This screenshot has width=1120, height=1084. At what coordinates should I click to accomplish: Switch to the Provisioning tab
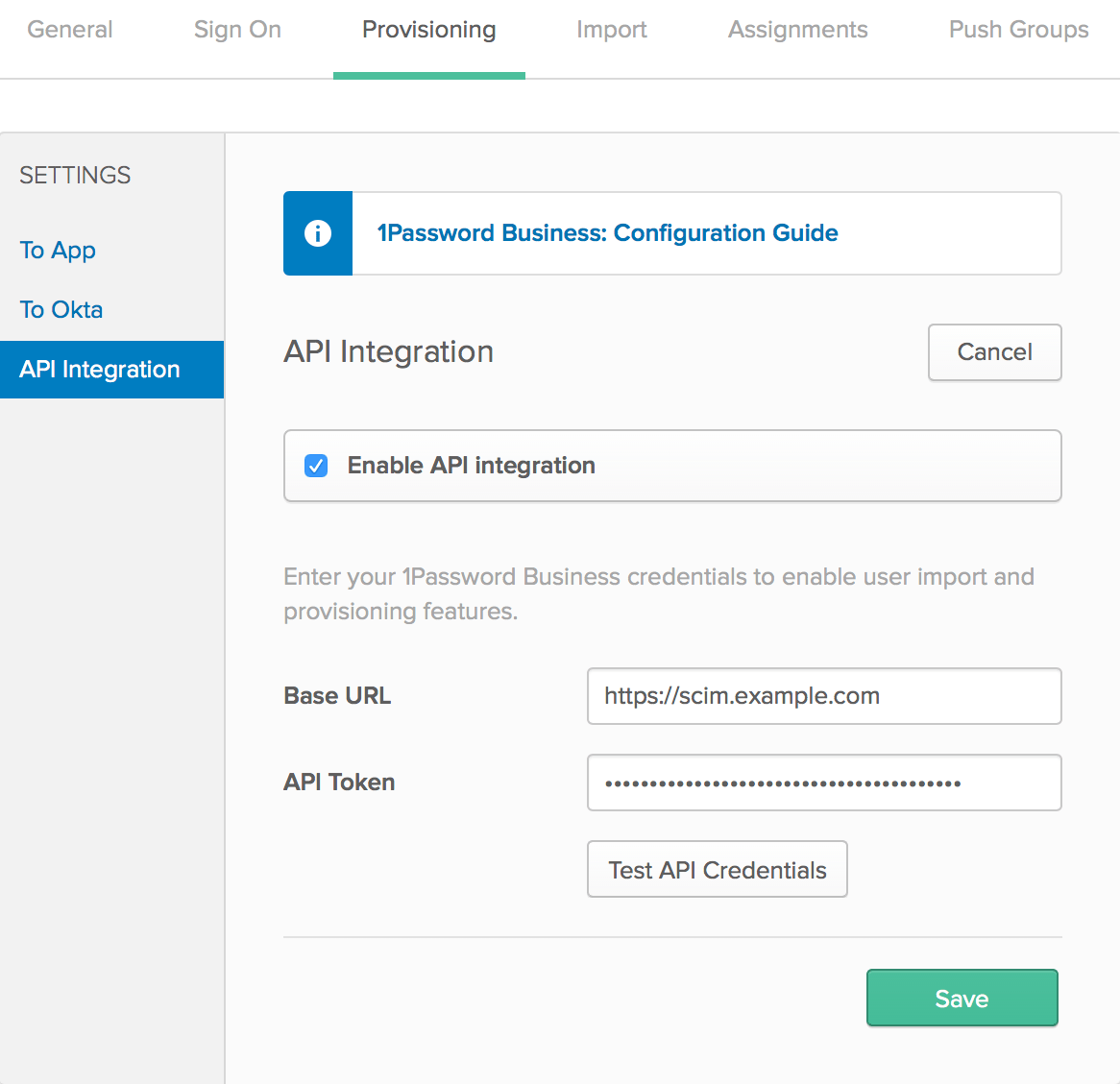point(428,30)
